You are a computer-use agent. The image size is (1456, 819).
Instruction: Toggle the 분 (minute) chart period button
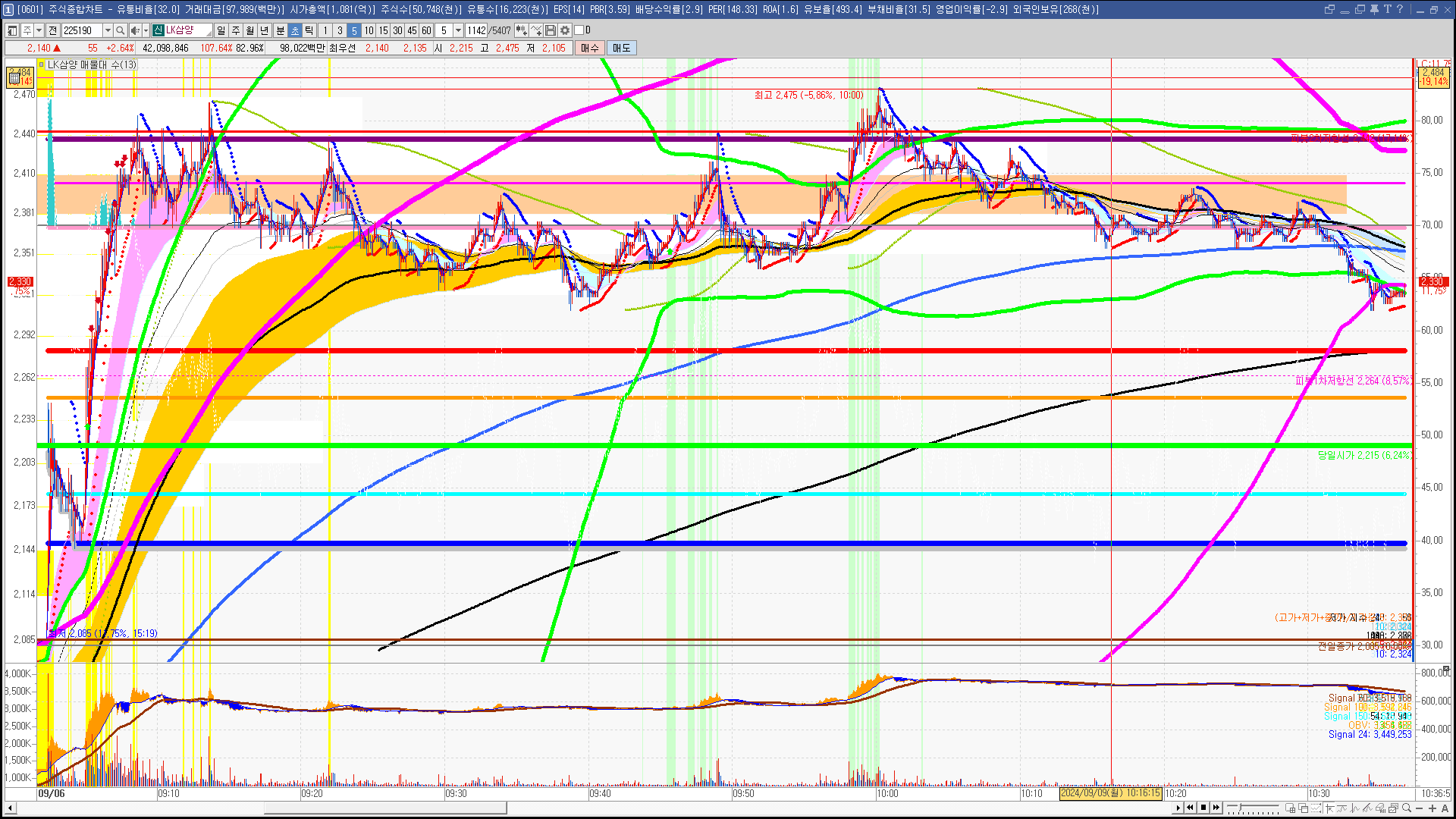coord(280,30)
